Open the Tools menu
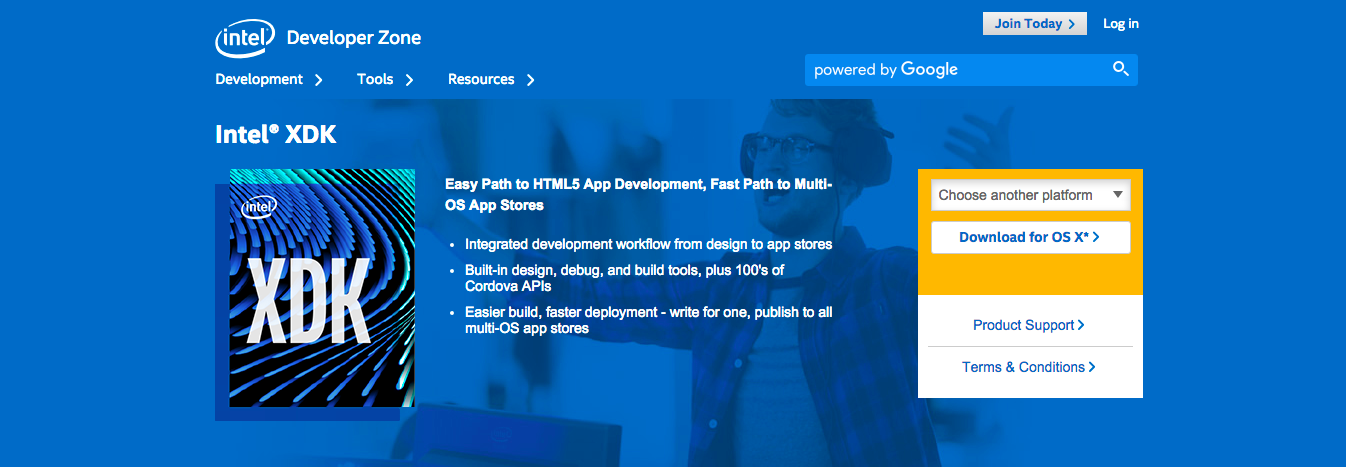 pyautogui.click(x=385, y=79)
